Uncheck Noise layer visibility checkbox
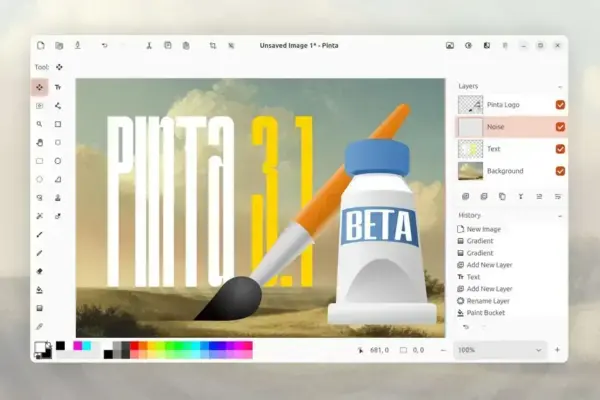 coord(560,127)
